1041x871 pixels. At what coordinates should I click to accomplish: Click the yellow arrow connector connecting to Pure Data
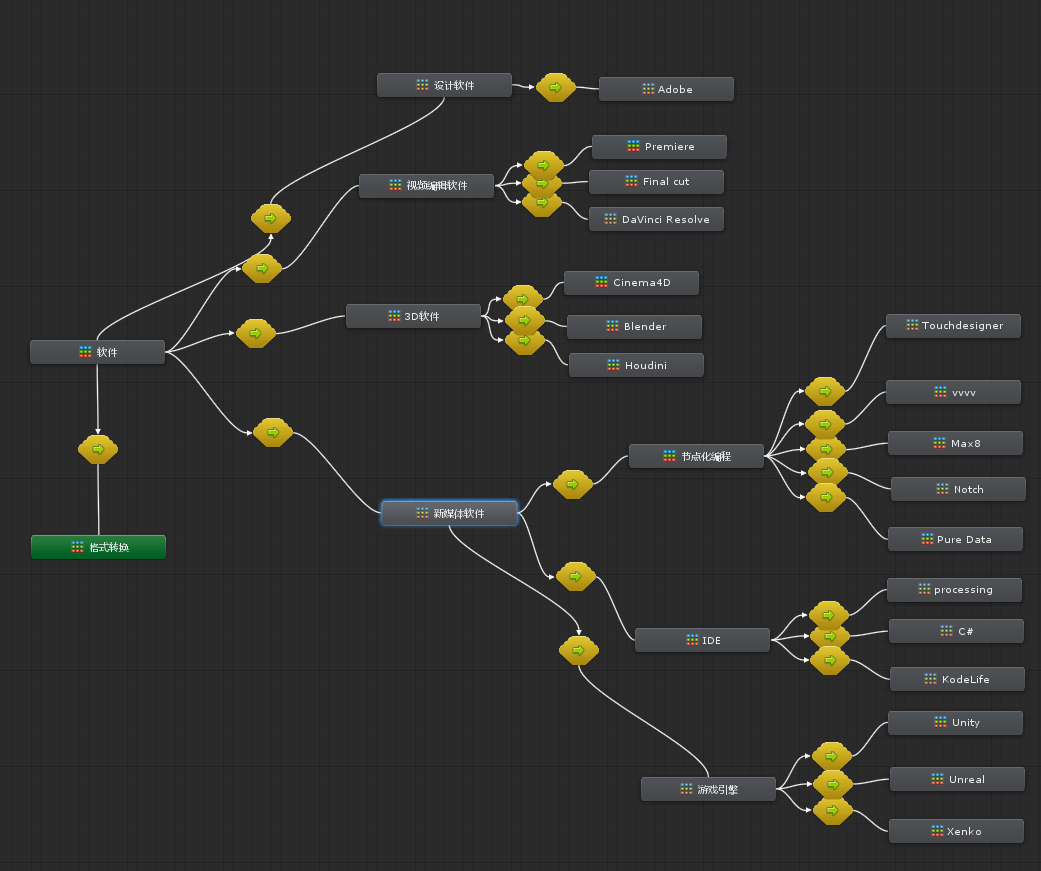[826, 498]
